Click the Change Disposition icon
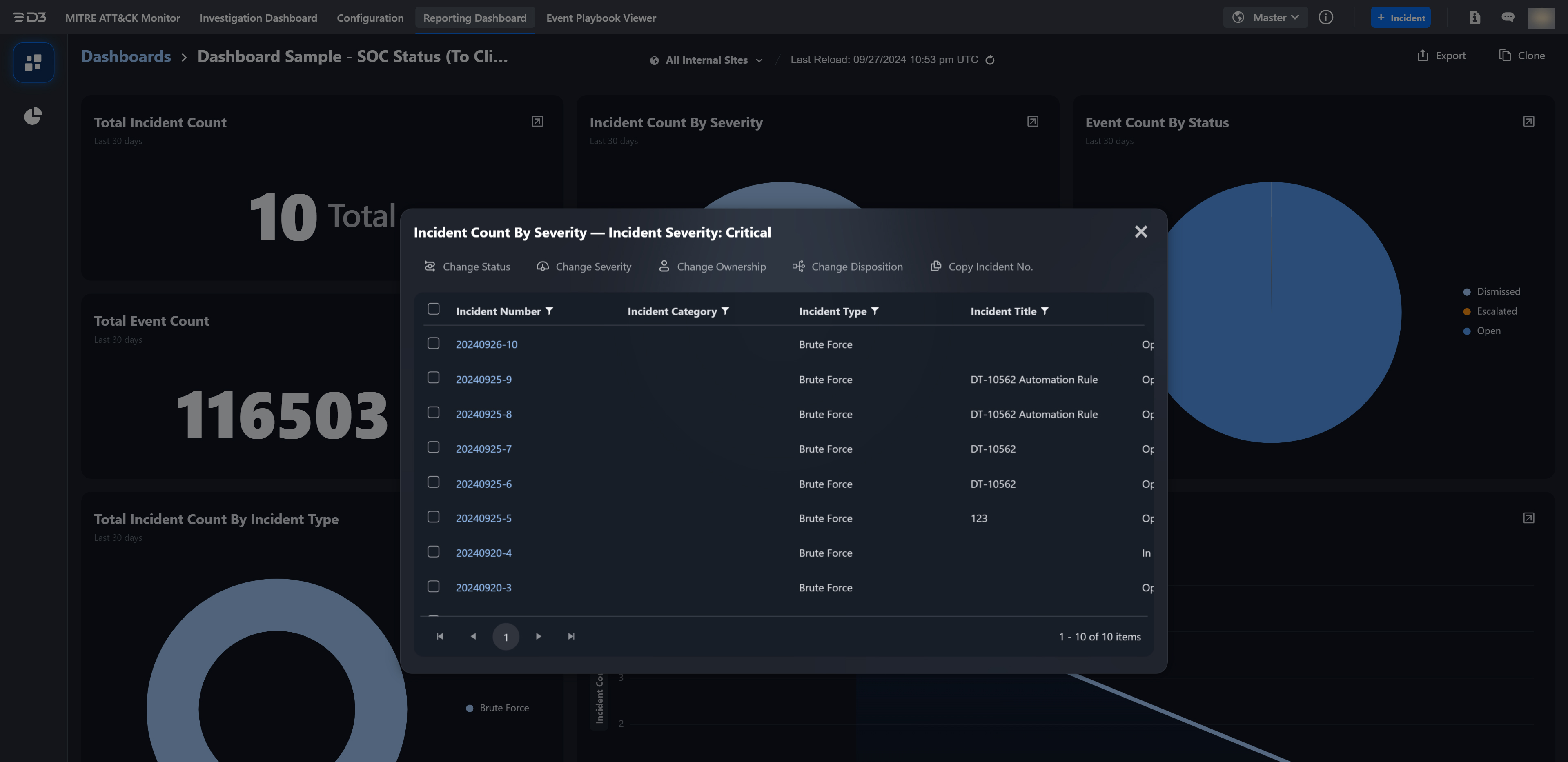 798,266
